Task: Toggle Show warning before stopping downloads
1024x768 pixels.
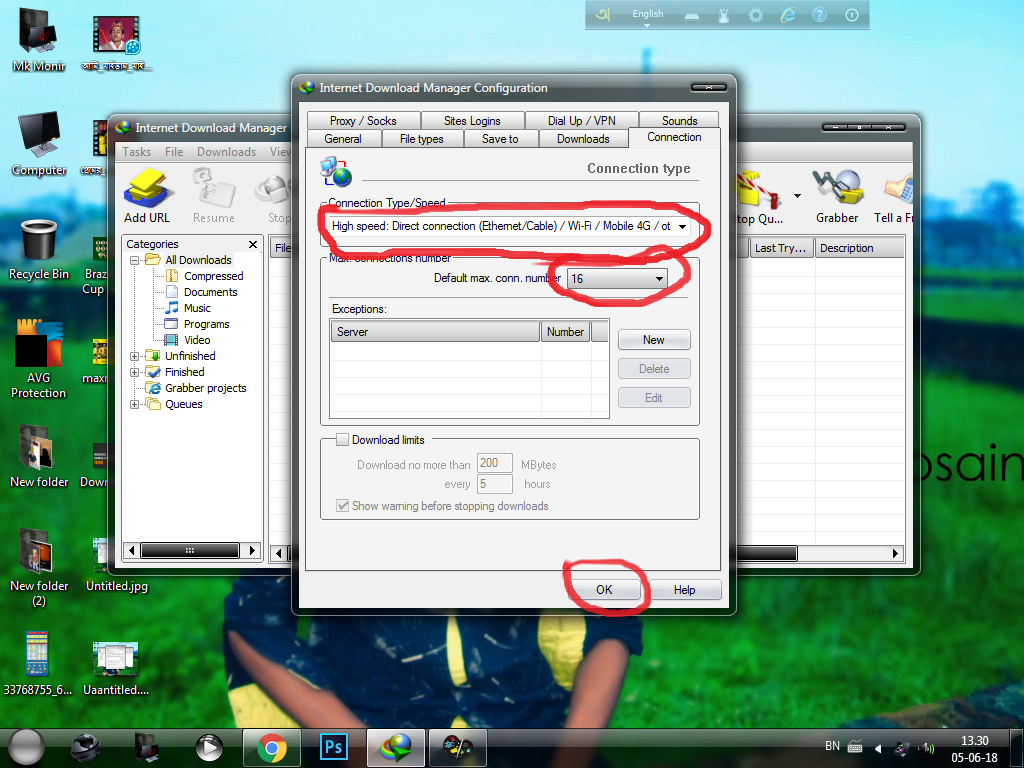Action: (x=342, y=505)
